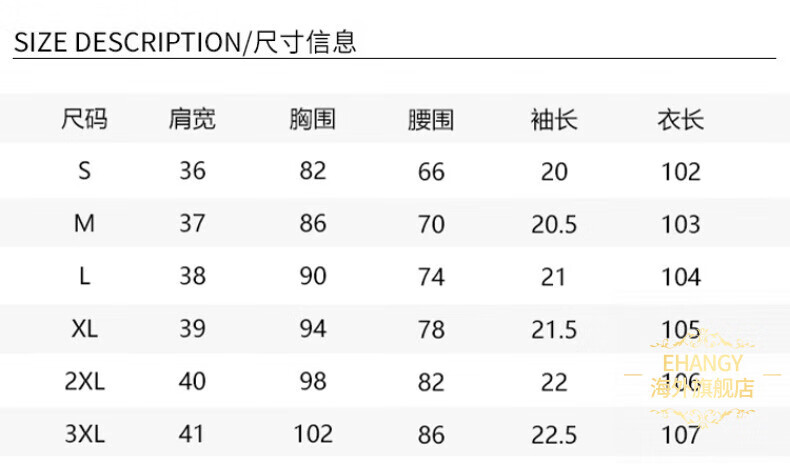Select the 袖长 column header
Screen dimensions: 790x464
coord(554,120)
